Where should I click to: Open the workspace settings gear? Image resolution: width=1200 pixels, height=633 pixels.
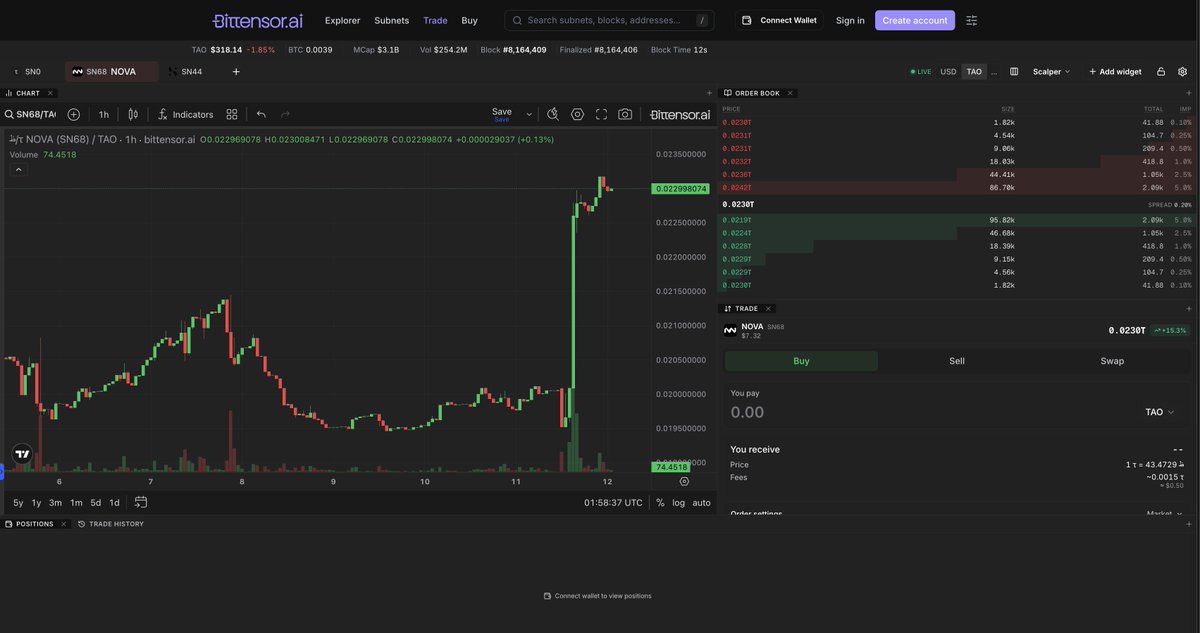click(x=1183, y=72)
